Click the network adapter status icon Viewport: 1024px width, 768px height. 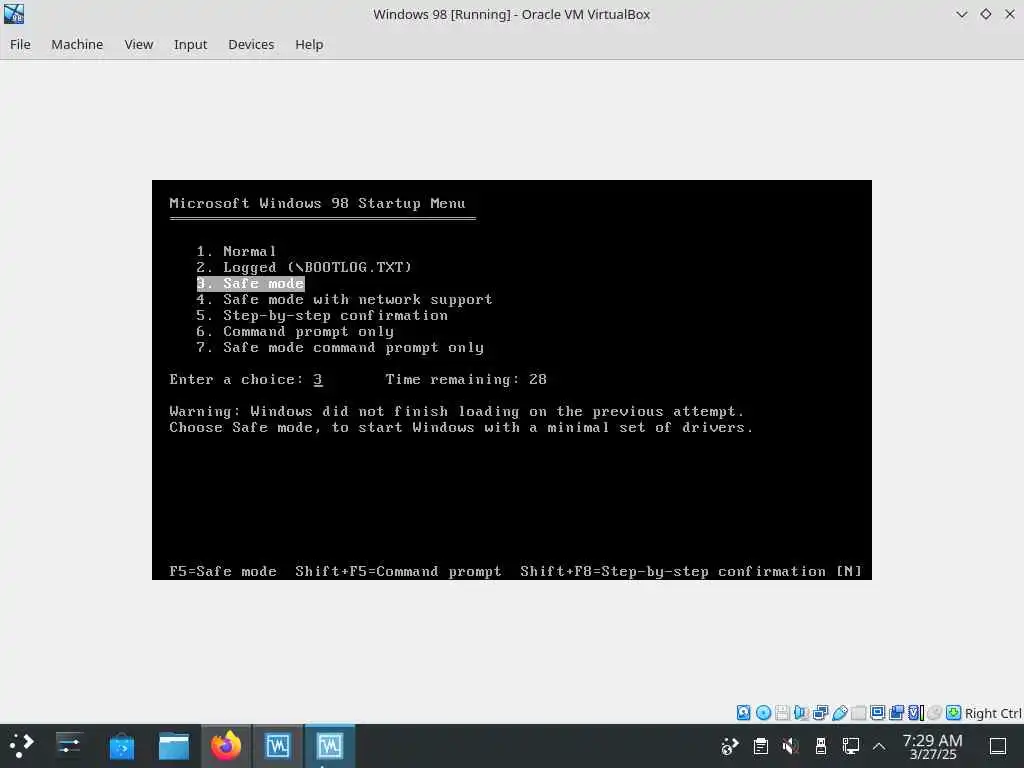820,712
